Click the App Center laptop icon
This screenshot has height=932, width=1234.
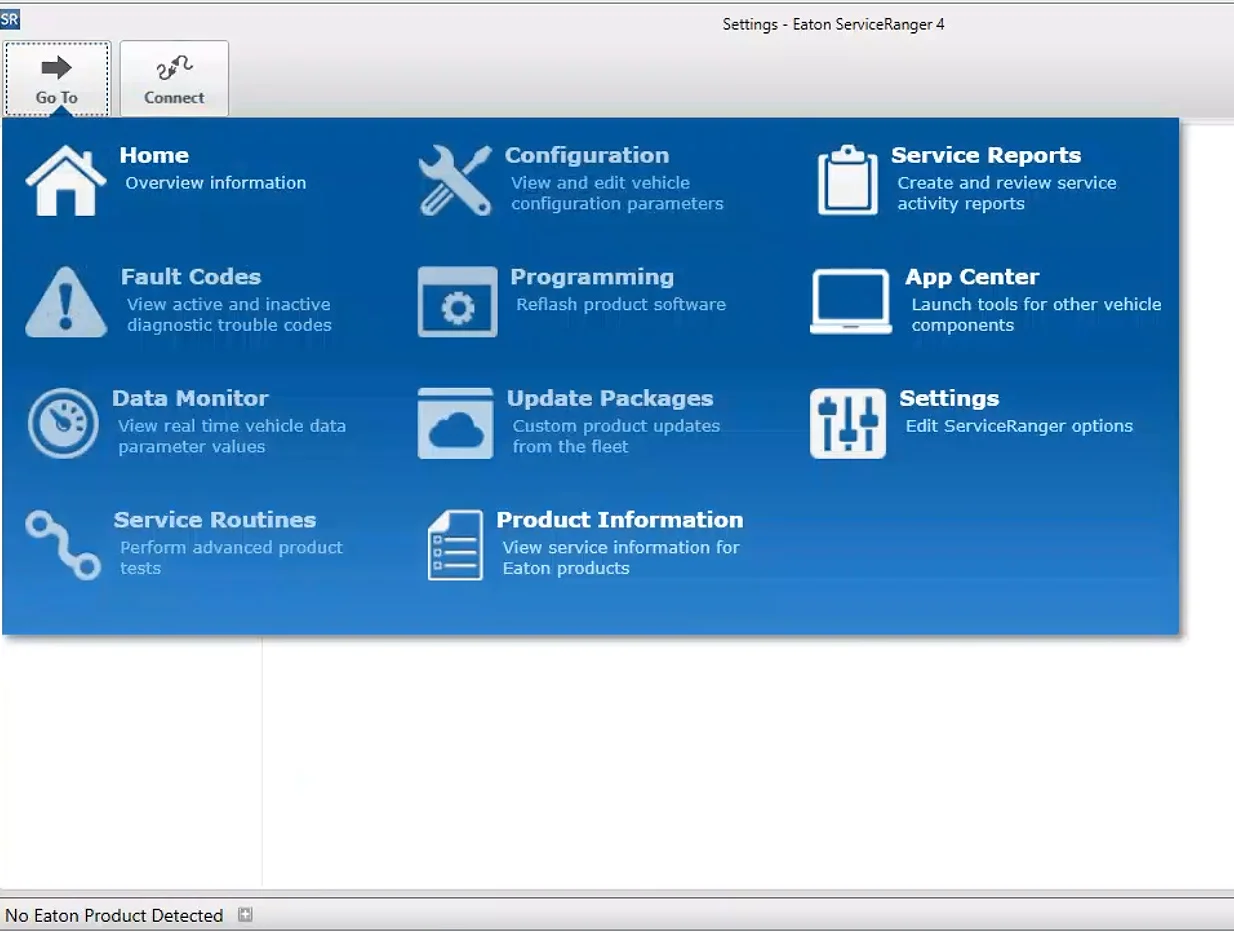[850, 302]
